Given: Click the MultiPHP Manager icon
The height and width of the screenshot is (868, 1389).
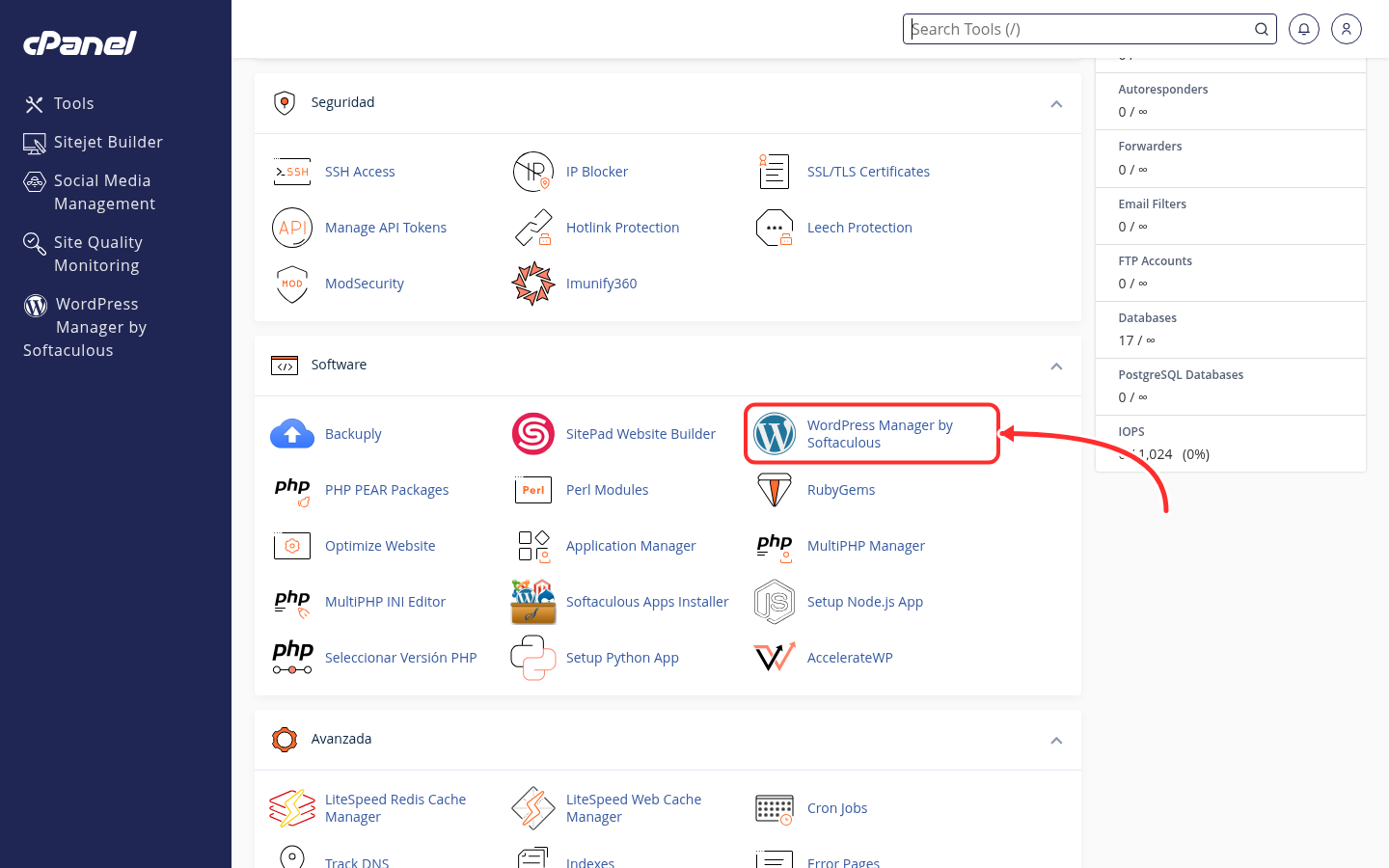Looking at the screenshot, I should [775, 546].
